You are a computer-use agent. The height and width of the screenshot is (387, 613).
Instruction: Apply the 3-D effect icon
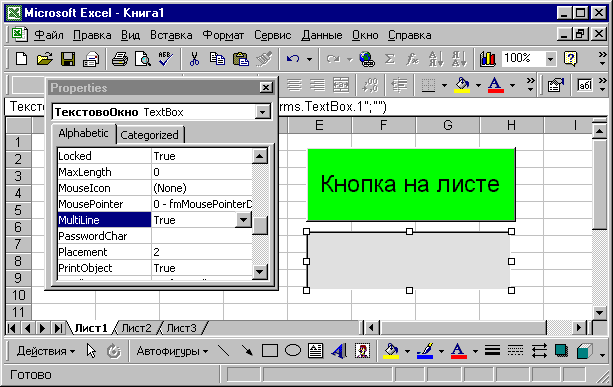point(584,351)
